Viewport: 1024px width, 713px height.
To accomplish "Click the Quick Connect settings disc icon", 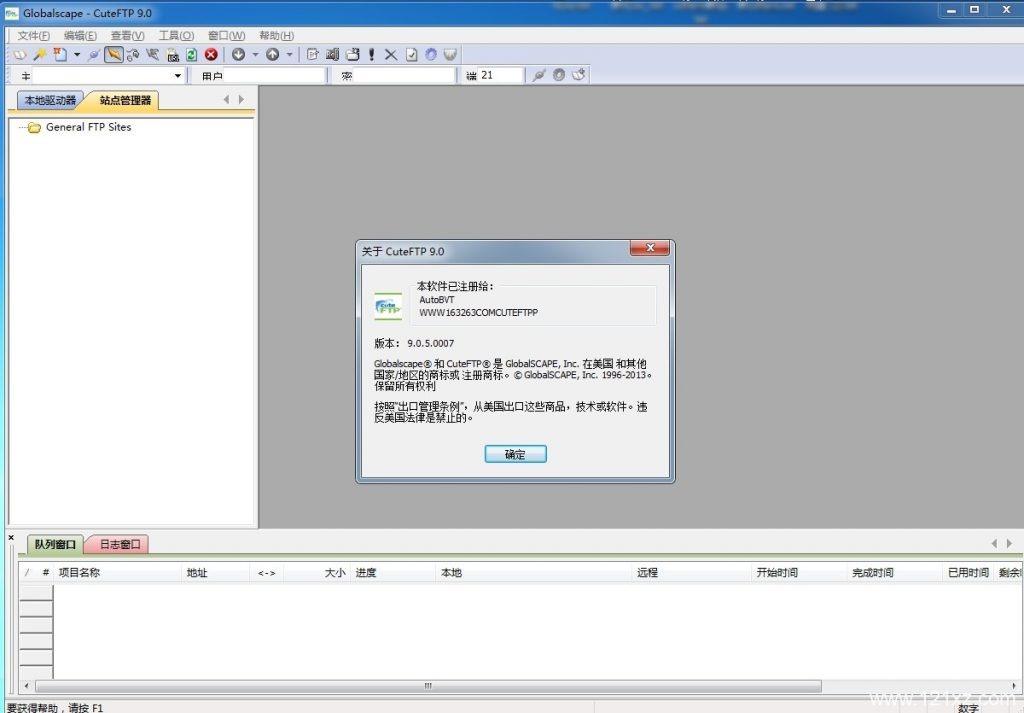I will click(x=559, y=75).
